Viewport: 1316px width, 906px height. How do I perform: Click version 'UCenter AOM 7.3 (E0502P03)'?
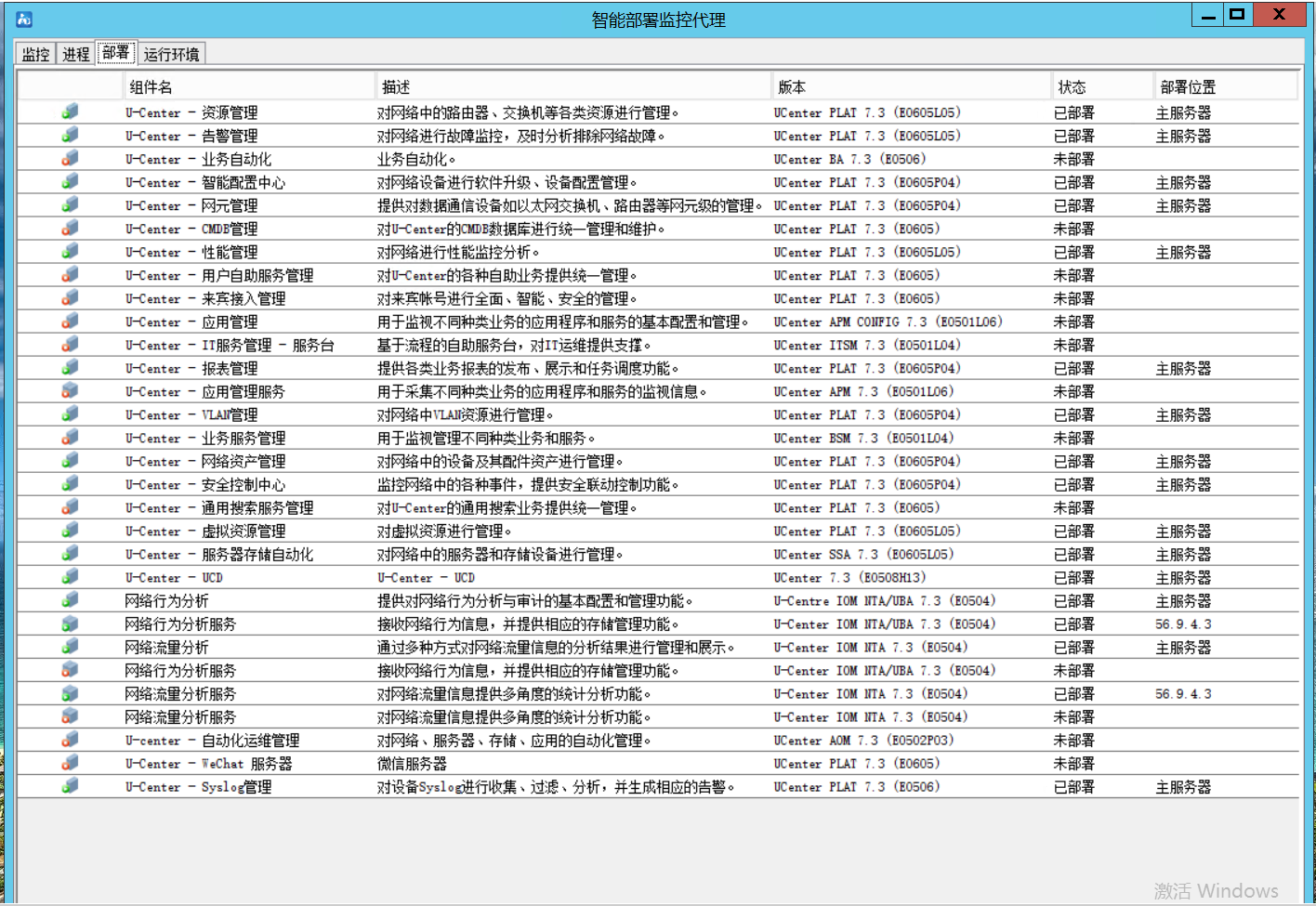863,740
